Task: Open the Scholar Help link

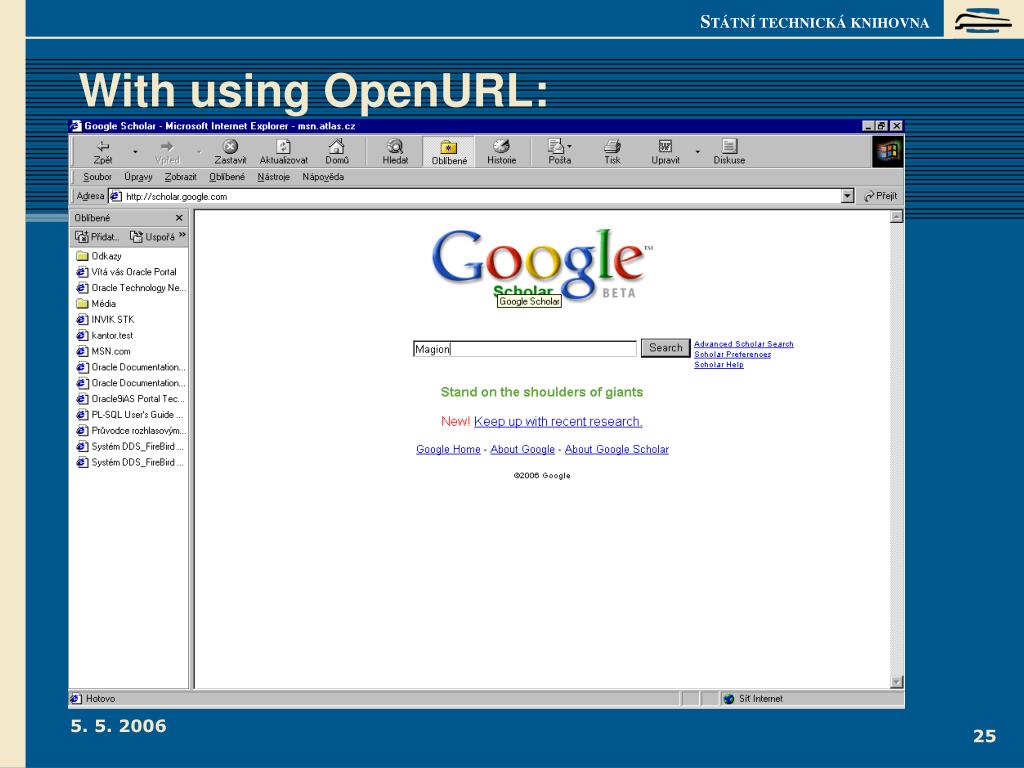Action: coord(718,365)
